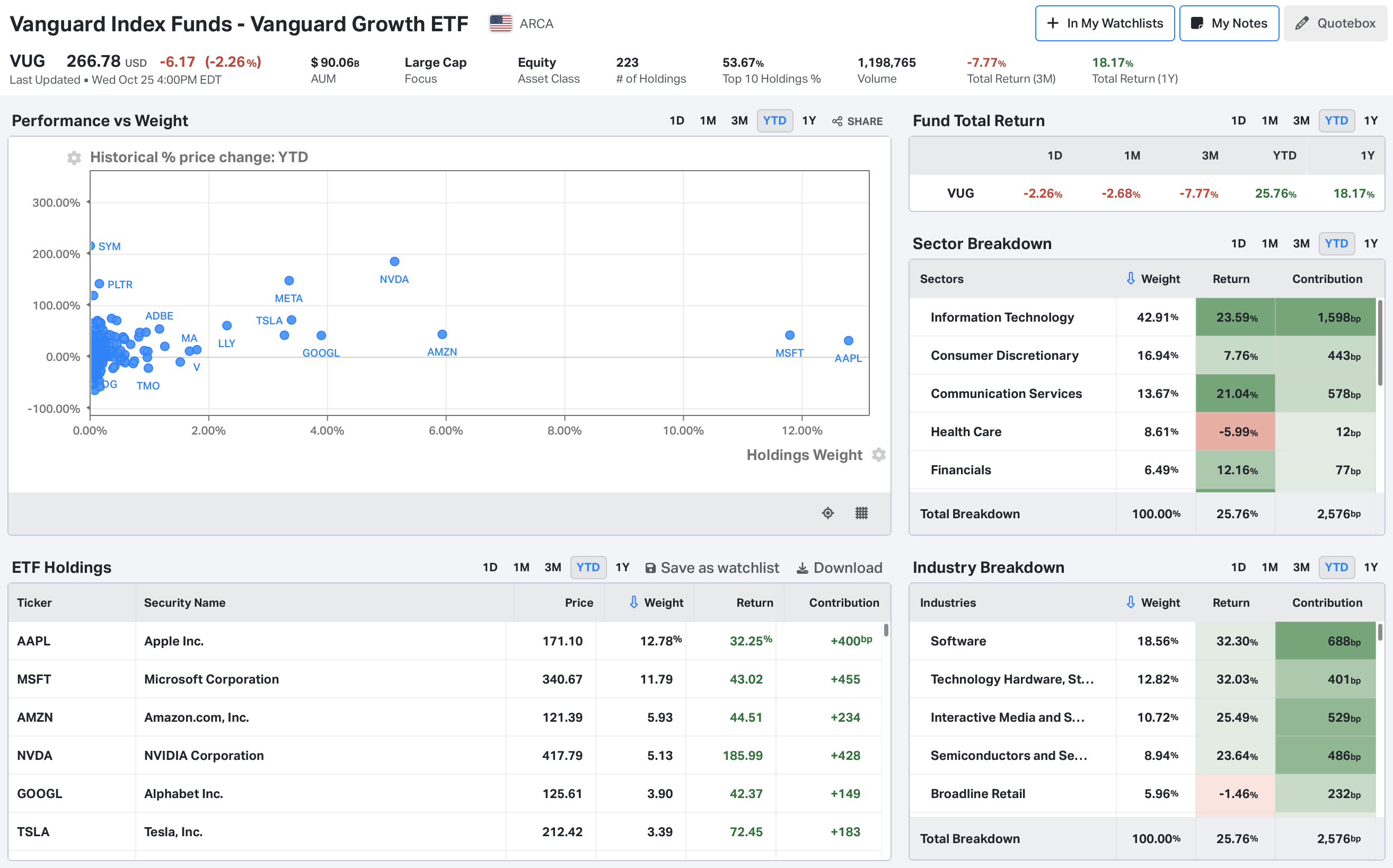Sort ETF Holdings by Ticker column

click(x=34, y=602)
